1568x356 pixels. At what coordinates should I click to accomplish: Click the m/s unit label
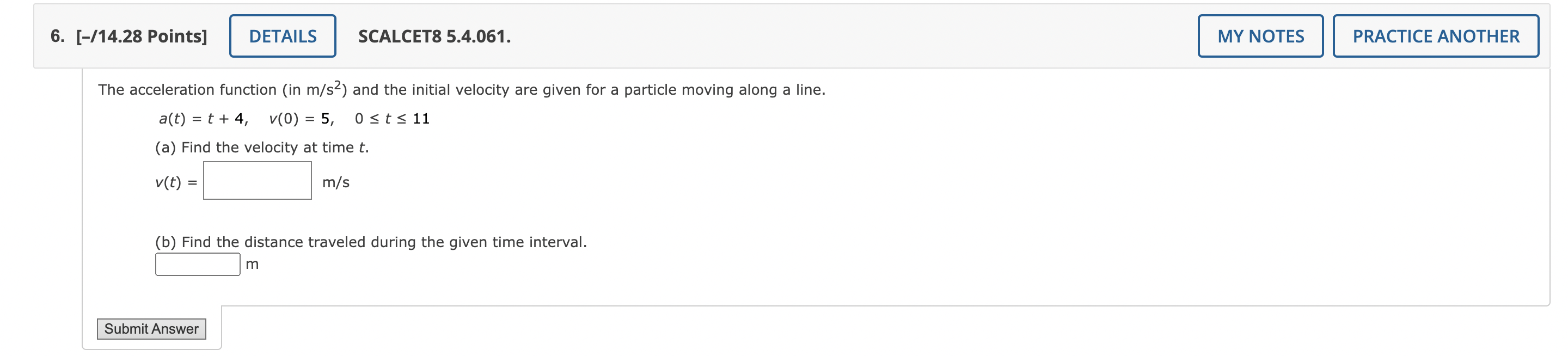click(335, 182)
